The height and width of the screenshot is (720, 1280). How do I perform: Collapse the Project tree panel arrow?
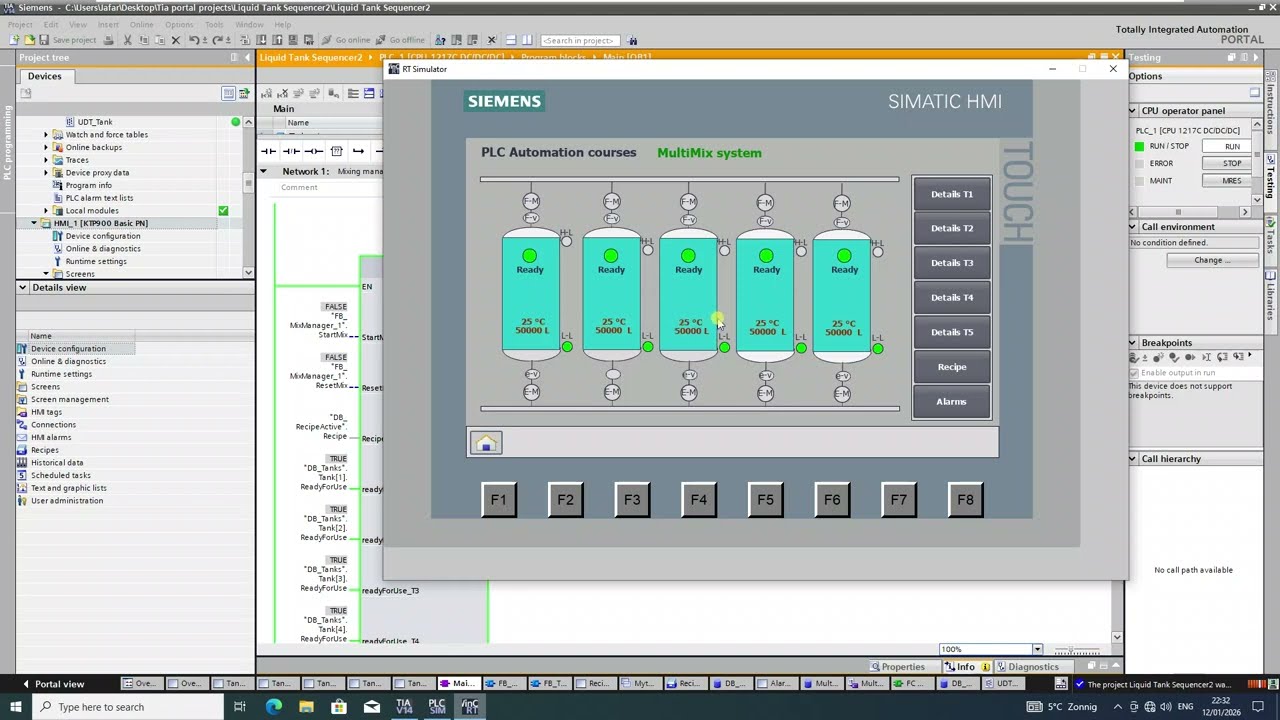coord(248,58)
